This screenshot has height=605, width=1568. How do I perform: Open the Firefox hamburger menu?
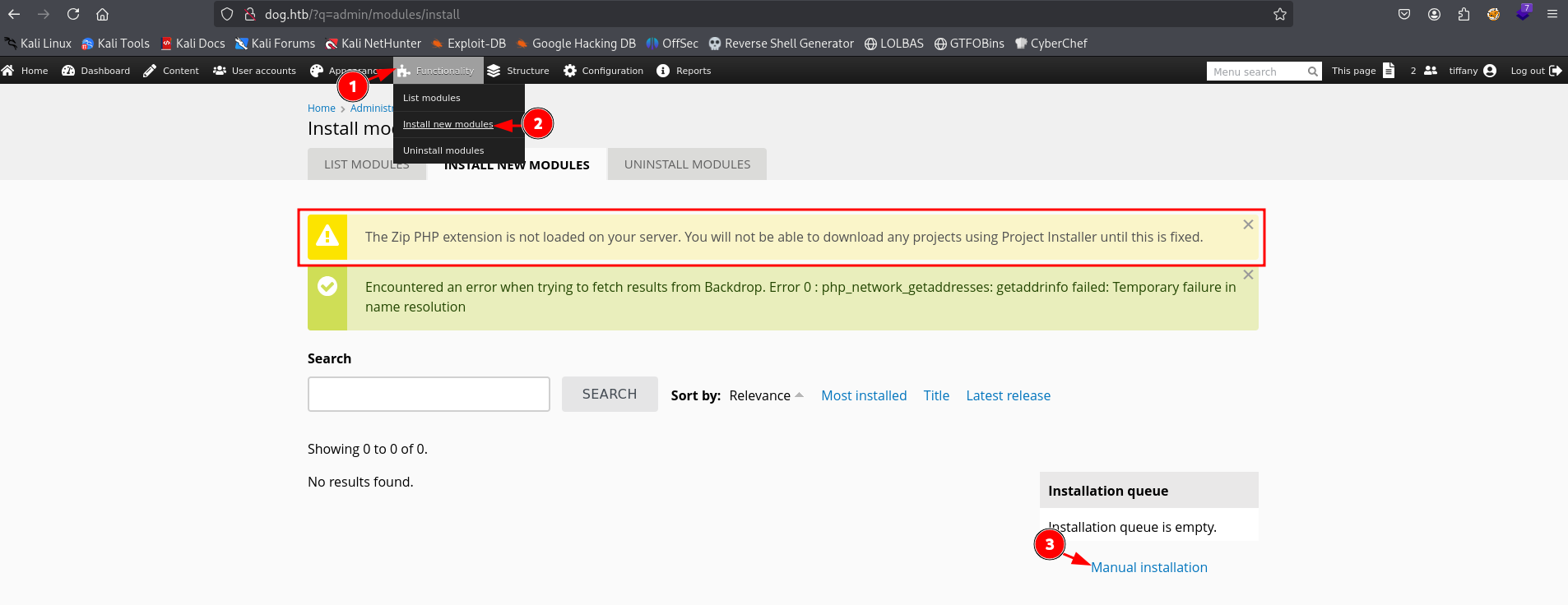(x=1552, y=14)
